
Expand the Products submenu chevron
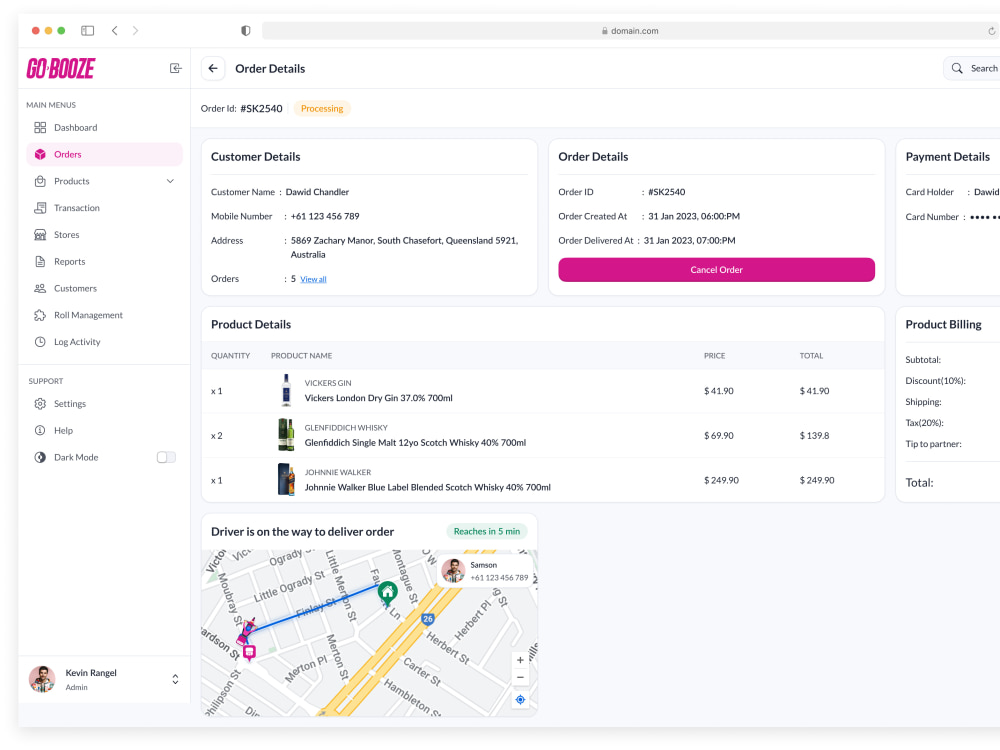[170, 181]
